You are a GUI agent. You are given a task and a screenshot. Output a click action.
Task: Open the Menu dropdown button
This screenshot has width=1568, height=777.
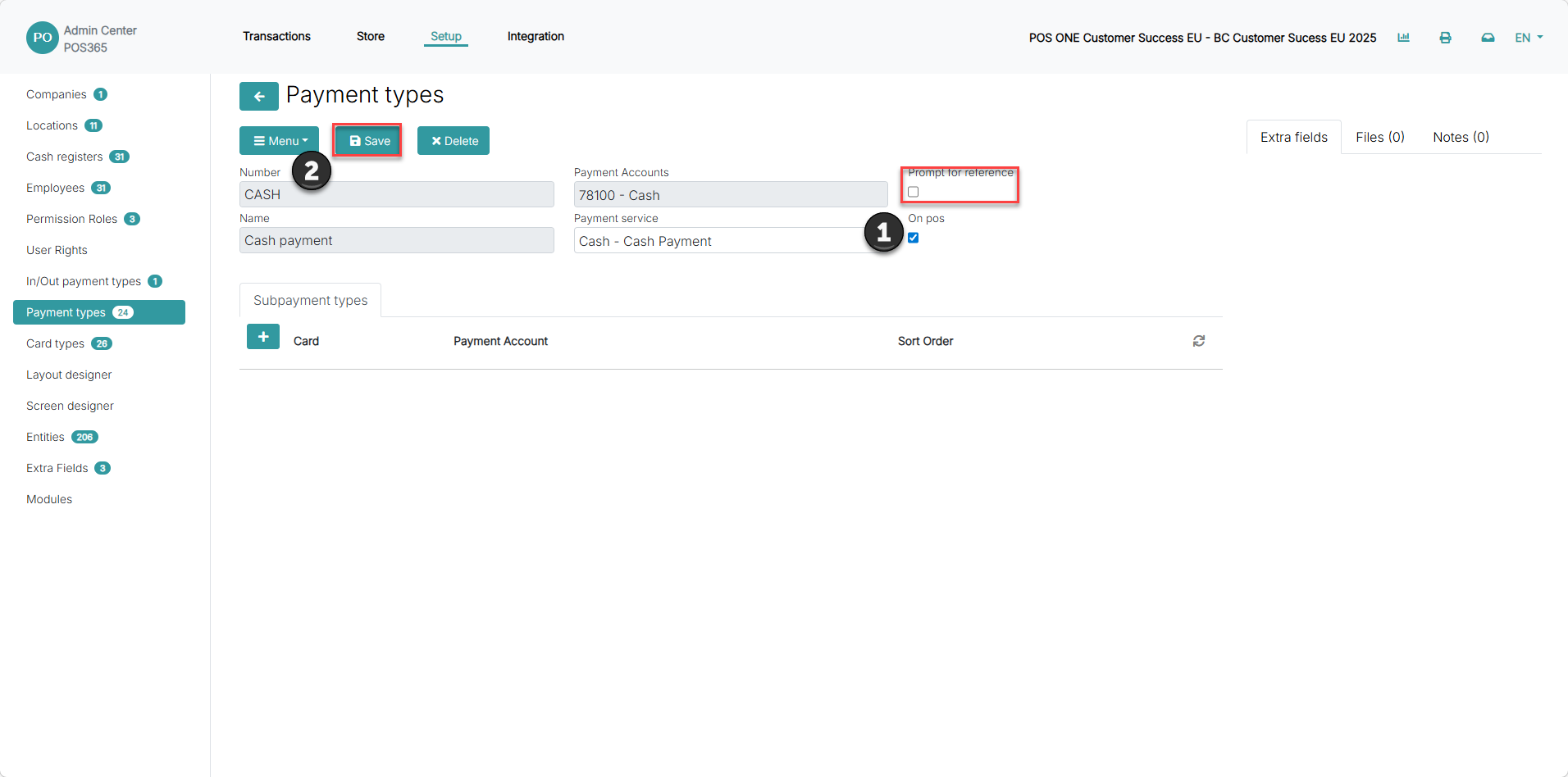pos(279,141)
